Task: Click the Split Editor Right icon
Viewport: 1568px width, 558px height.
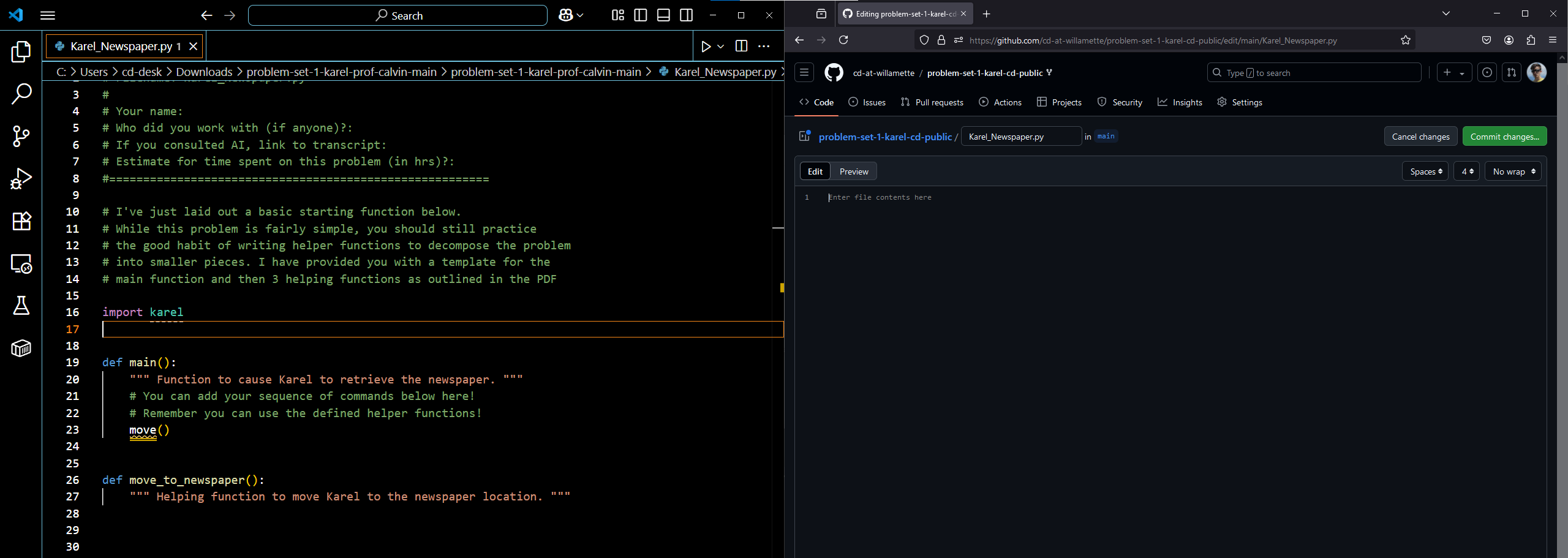Action: coord(741,47)
